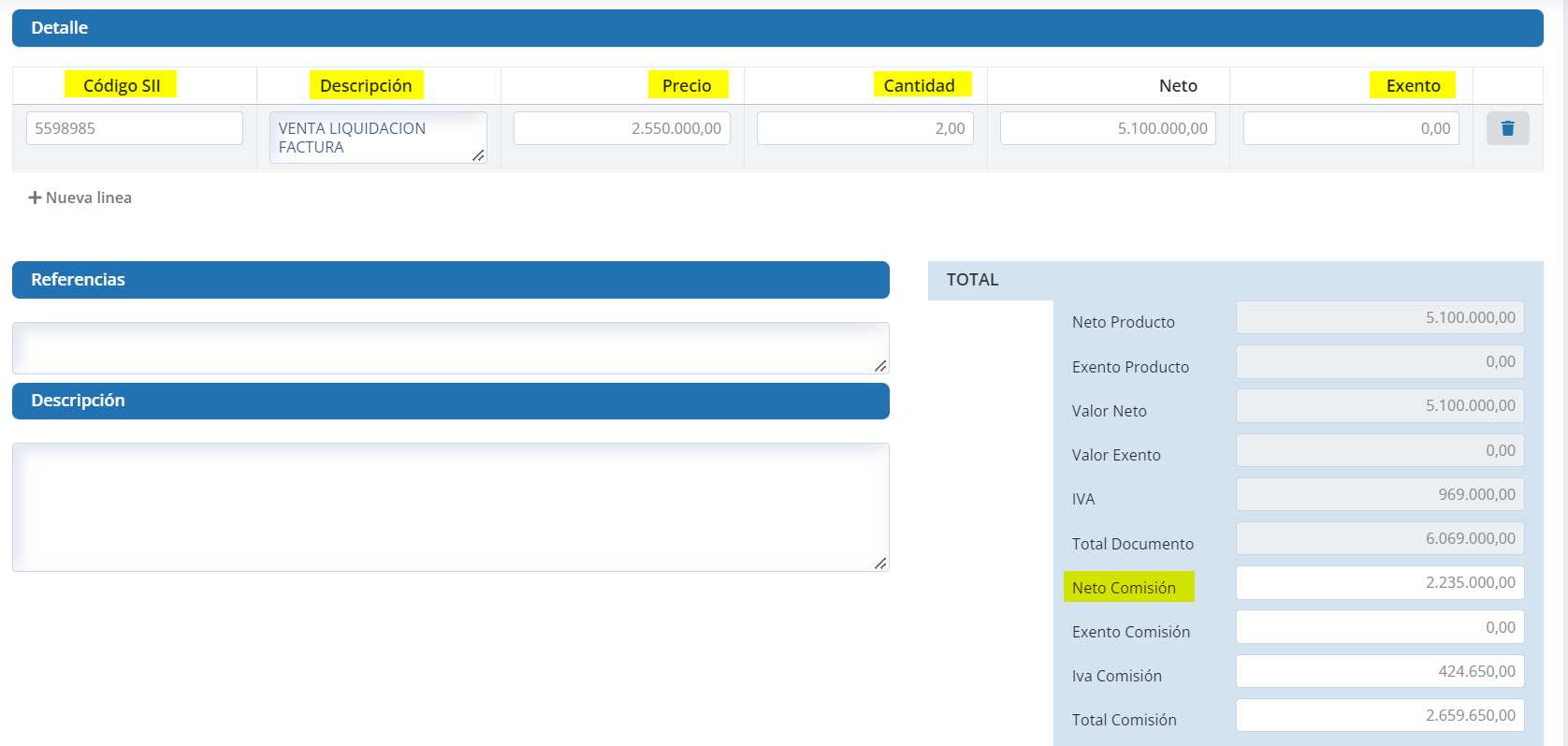
Task: Edit the Neto Comisión value field
Action: [1379, 582]
